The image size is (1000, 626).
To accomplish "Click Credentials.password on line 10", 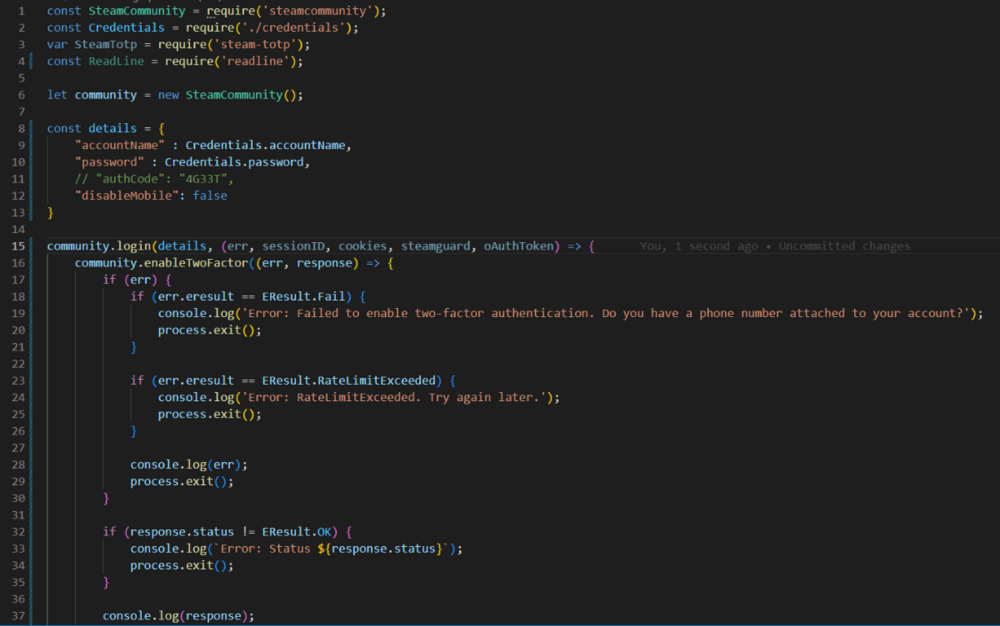I will coord(235,162).
